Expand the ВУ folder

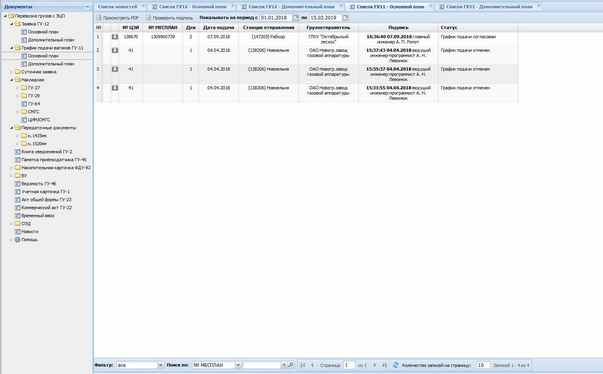click(12, 176)
